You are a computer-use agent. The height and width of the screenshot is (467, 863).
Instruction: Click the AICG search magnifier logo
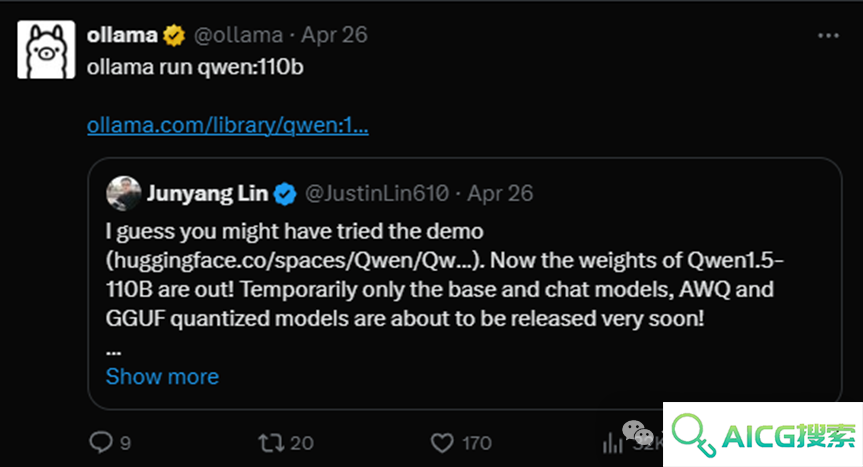[693, 435]
